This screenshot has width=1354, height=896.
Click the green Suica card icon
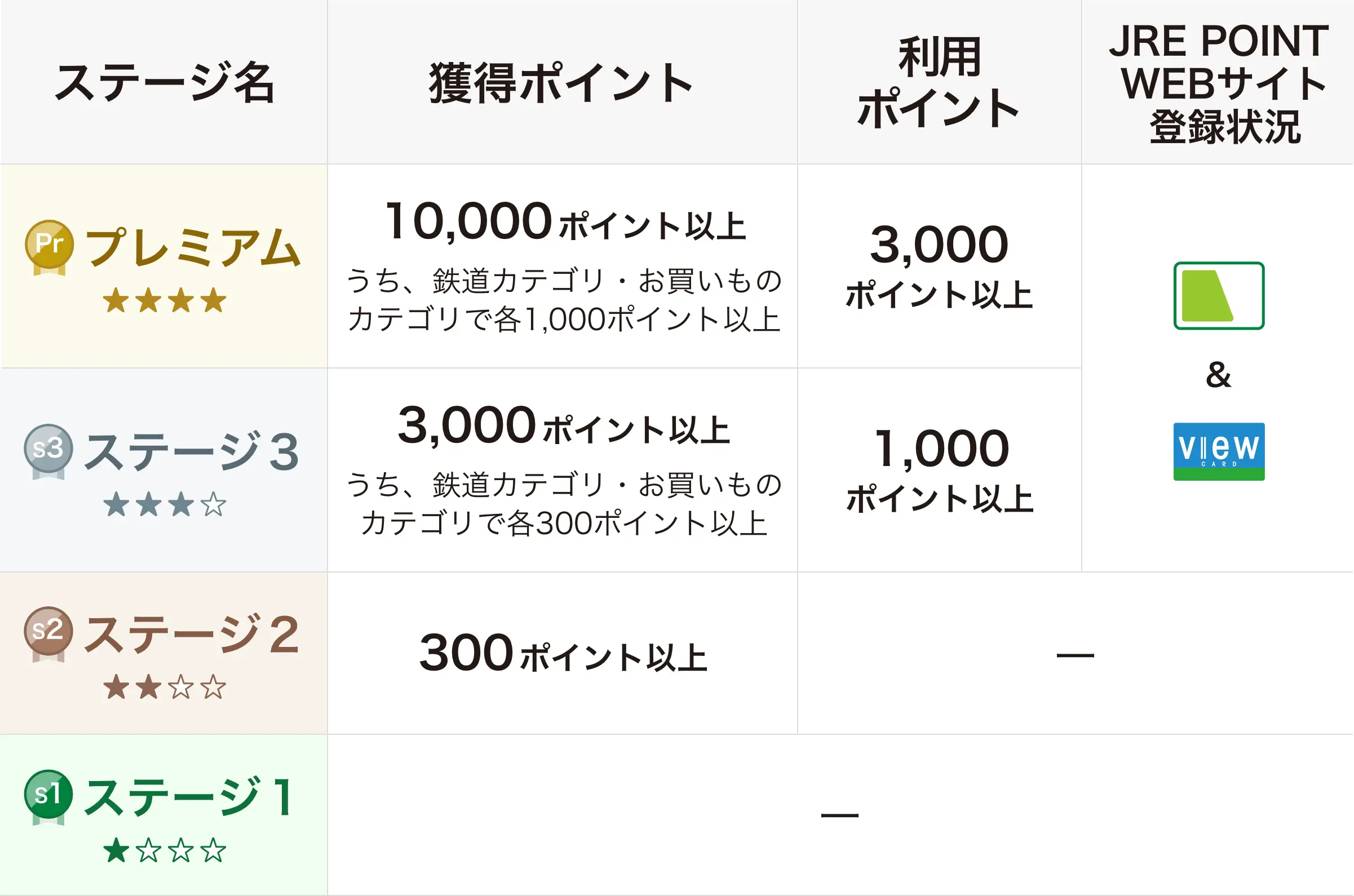tap(1219, 295)
